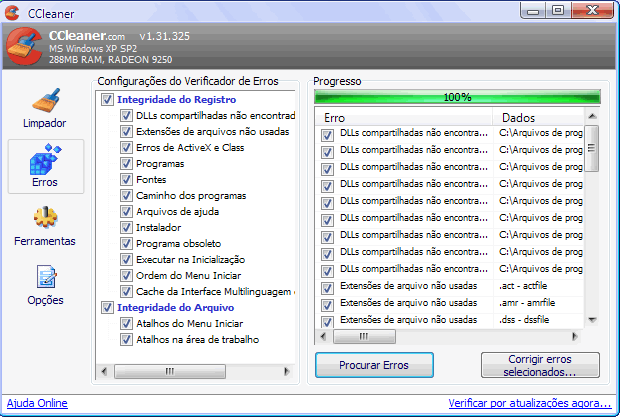
Task: Select Integridade do Arquivo tree label
Action: coord(175,307)
